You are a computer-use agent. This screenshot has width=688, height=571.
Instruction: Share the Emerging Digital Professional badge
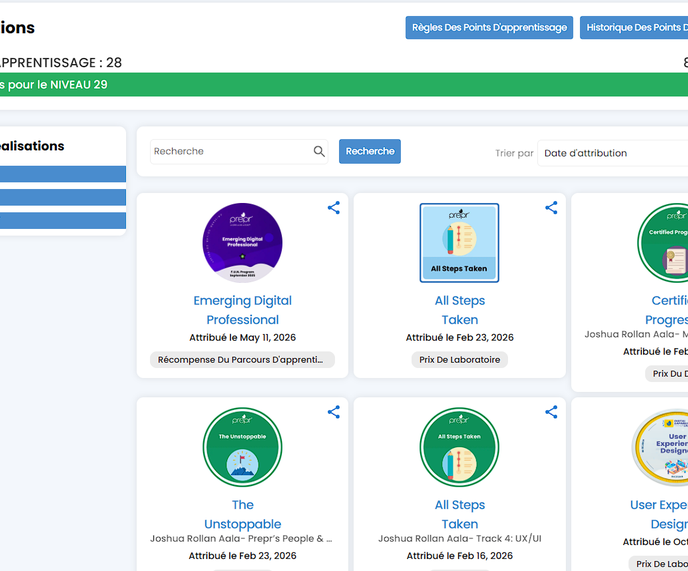click(333, 208)
